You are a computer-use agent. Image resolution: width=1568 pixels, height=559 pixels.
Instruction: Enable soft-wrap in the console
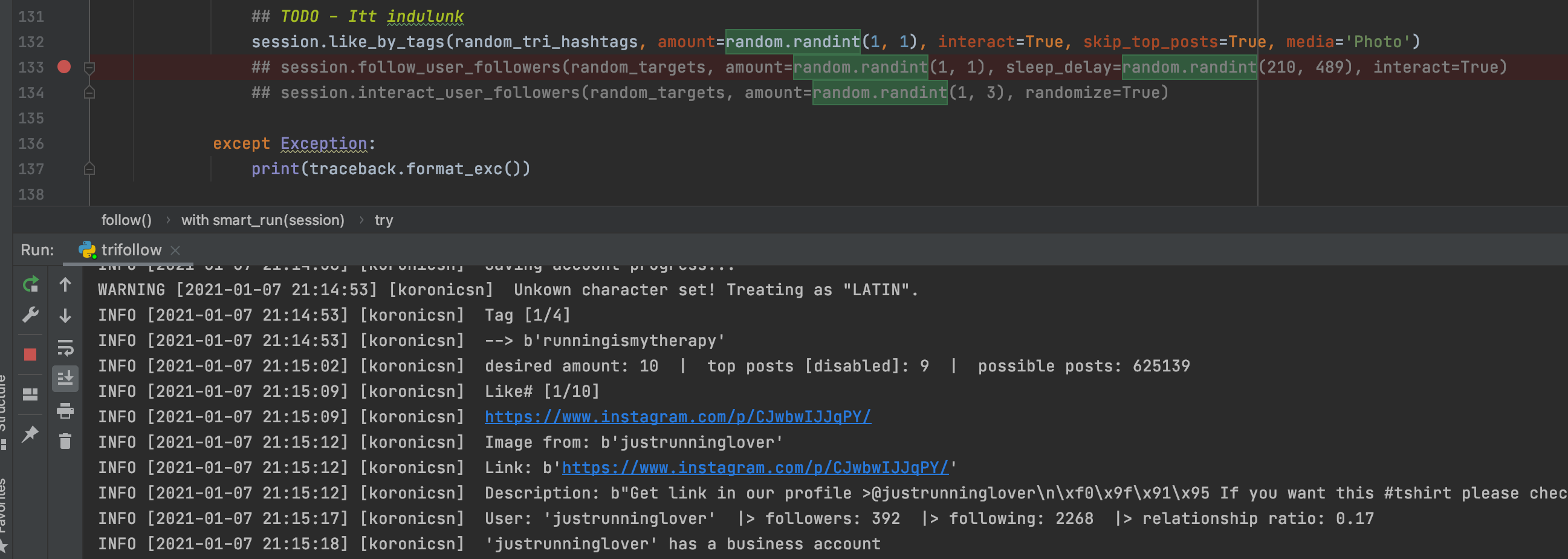coord(65,350)
